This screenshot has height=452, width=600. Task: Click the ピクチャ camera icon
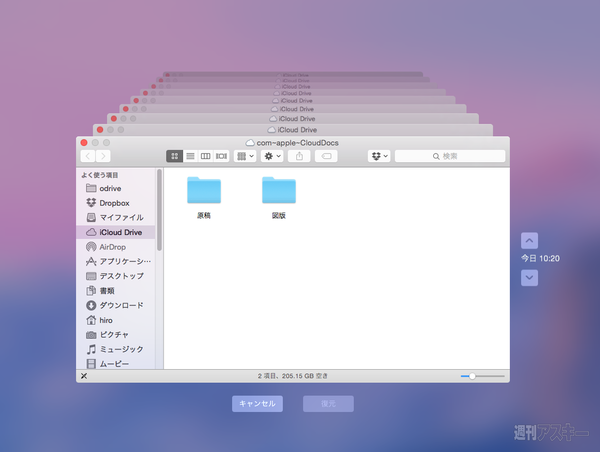click(91, 335)
